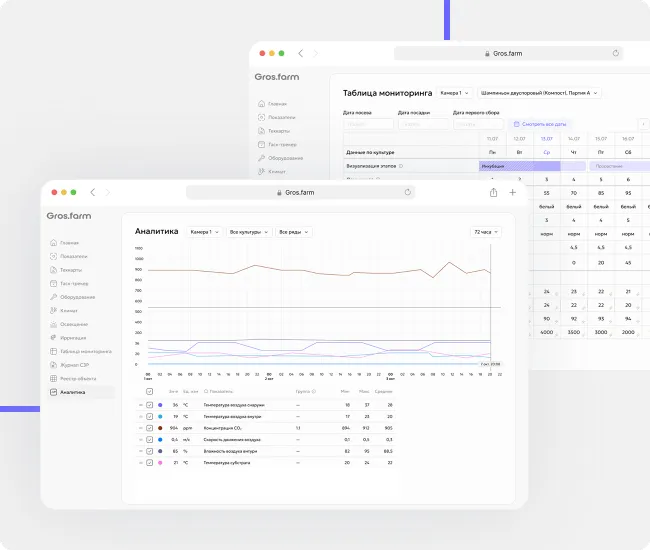This screenshot has width=650, height=550.
Task: Select Аналитика in the front sidebar
Action: click(72, 393)
